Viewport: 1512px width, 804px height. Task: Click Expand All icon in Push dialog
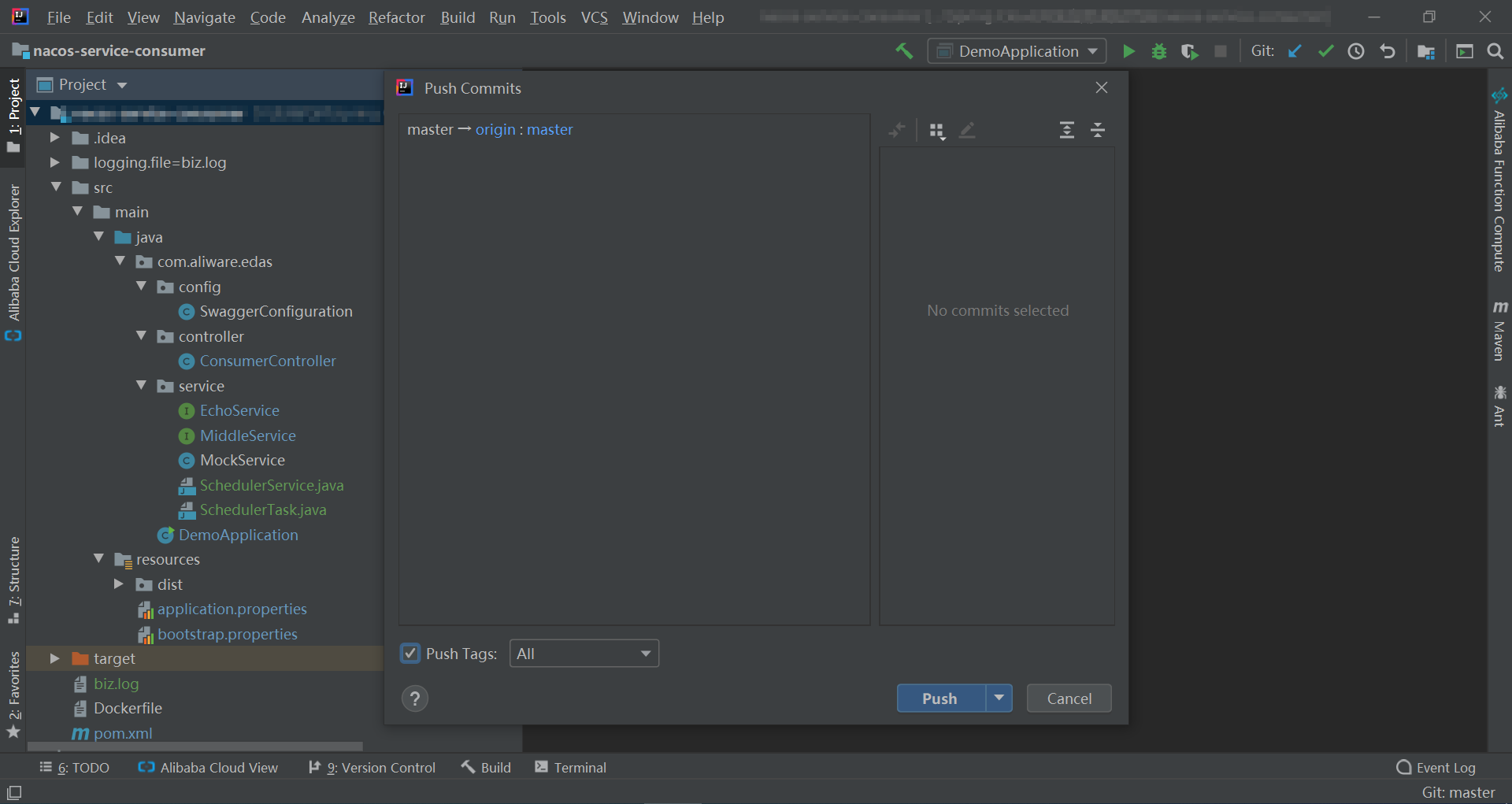click(1066, 130)
